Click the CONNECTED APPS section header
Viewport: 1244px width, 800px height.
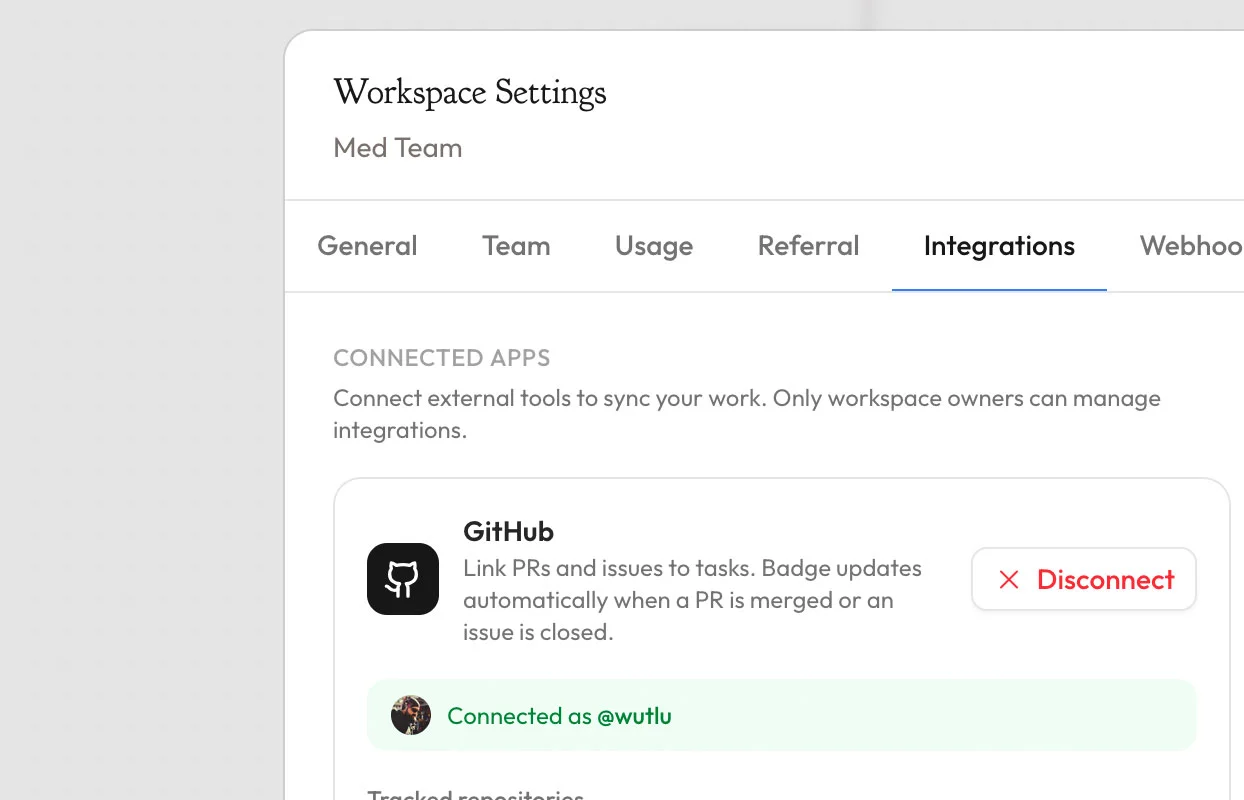[x=442, y=357]
